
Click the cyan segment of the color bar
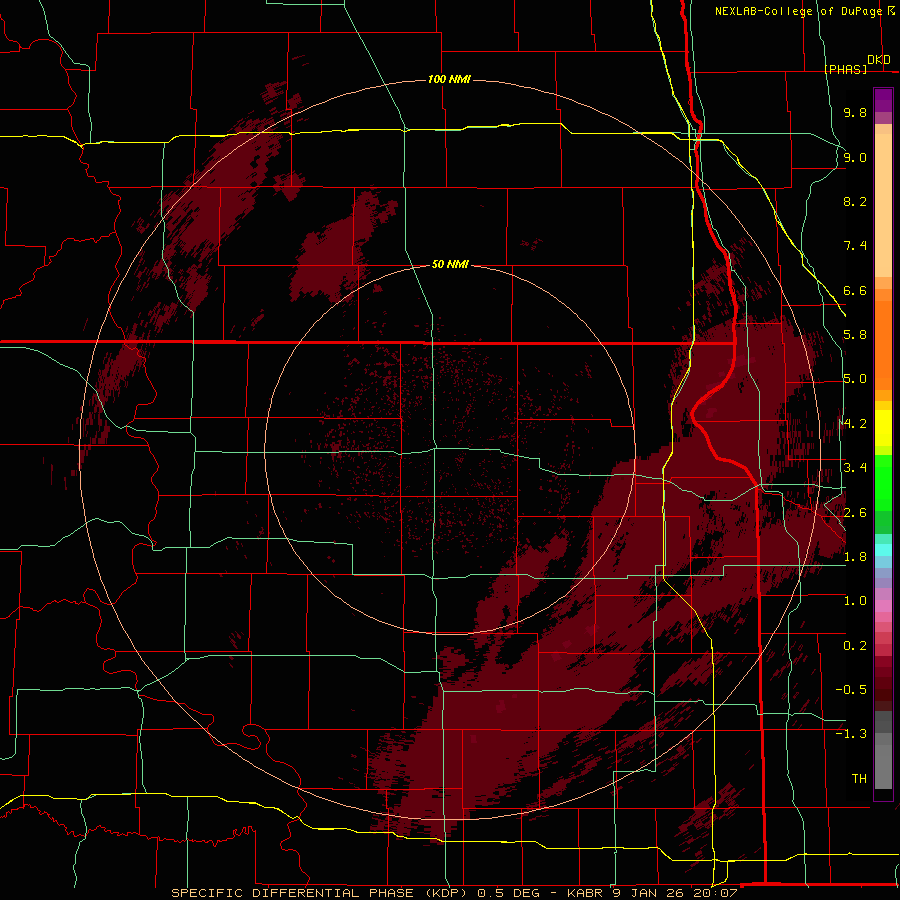(x=883, y=549)
